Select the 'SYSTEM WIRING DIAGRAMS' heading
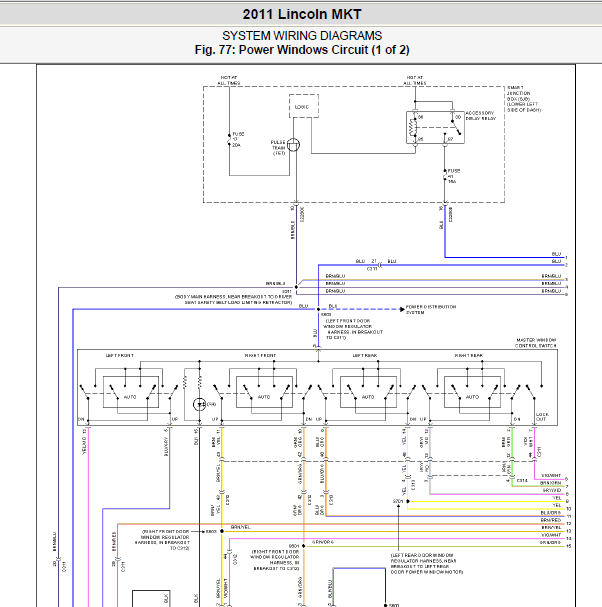 click(302, 36)
